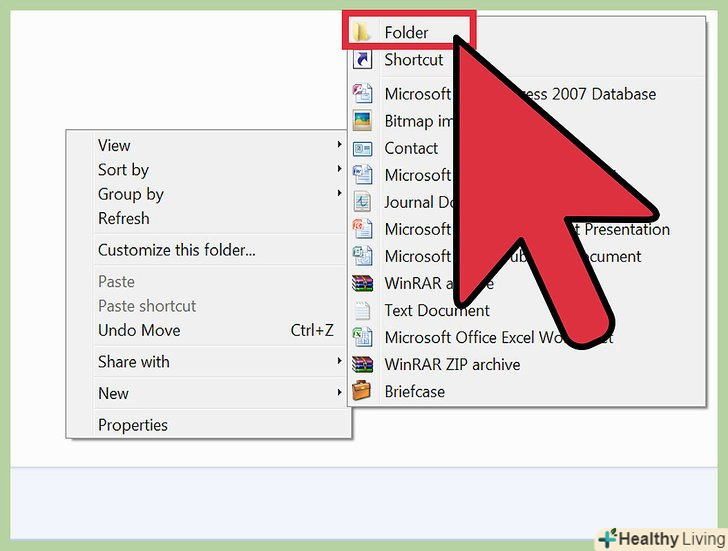Create a new Shortcut
Viewport: 728px width, 551px height.
click(527, 59)
